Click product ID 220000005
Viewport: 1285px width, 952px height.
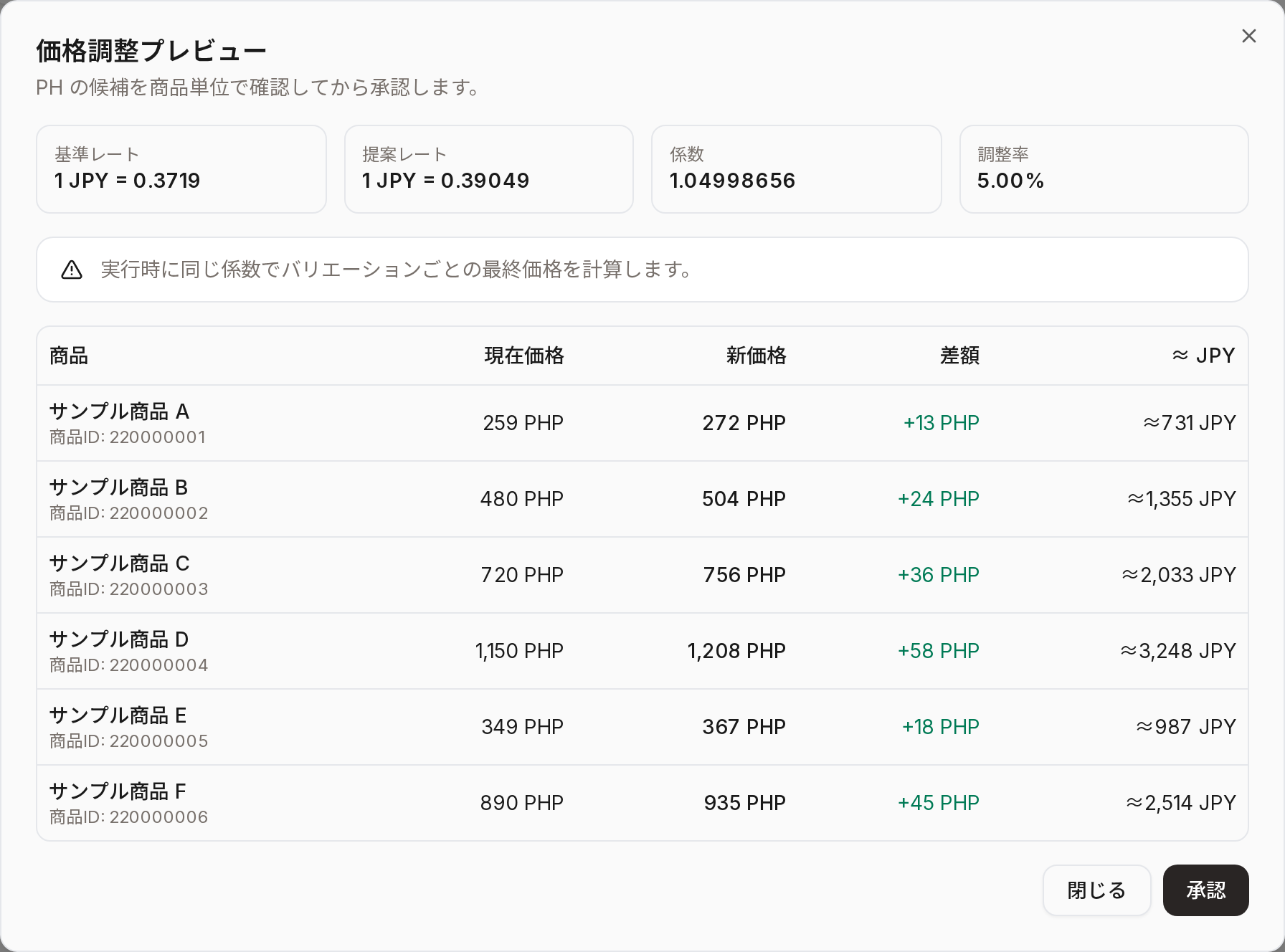(x=128, y=741)
